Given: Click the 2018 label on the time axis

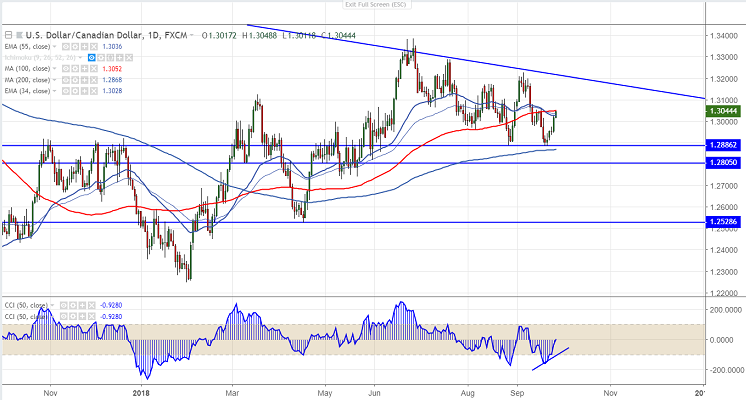Looking at the screenshot, I should tap(141, 393).
